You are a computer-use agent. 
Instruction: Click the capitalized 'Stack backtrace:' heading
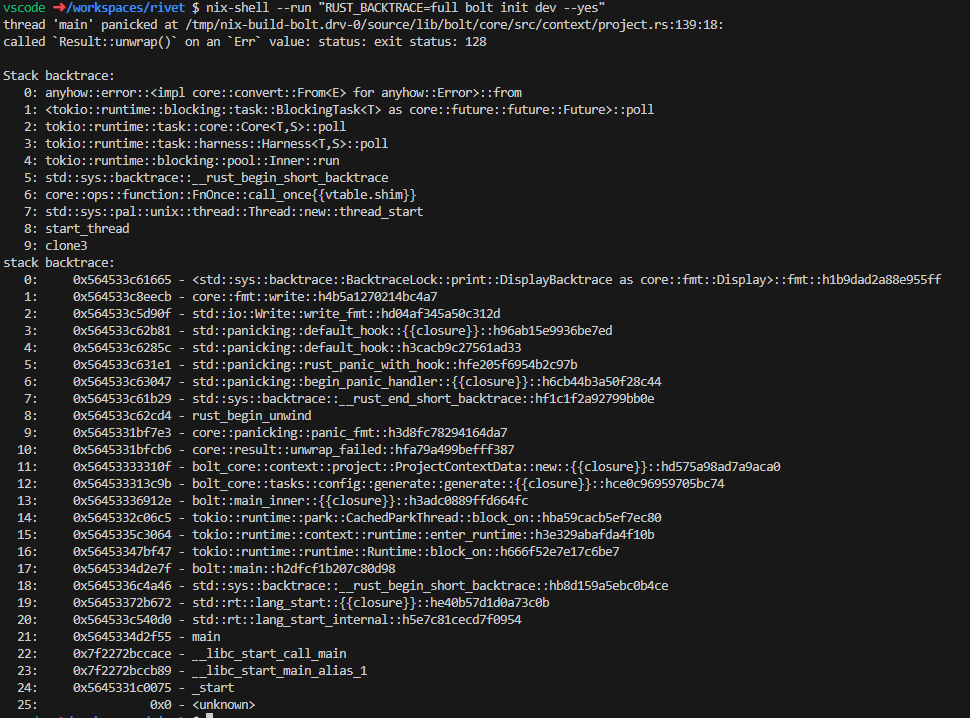pyautogui.click(x=58, y=76)
